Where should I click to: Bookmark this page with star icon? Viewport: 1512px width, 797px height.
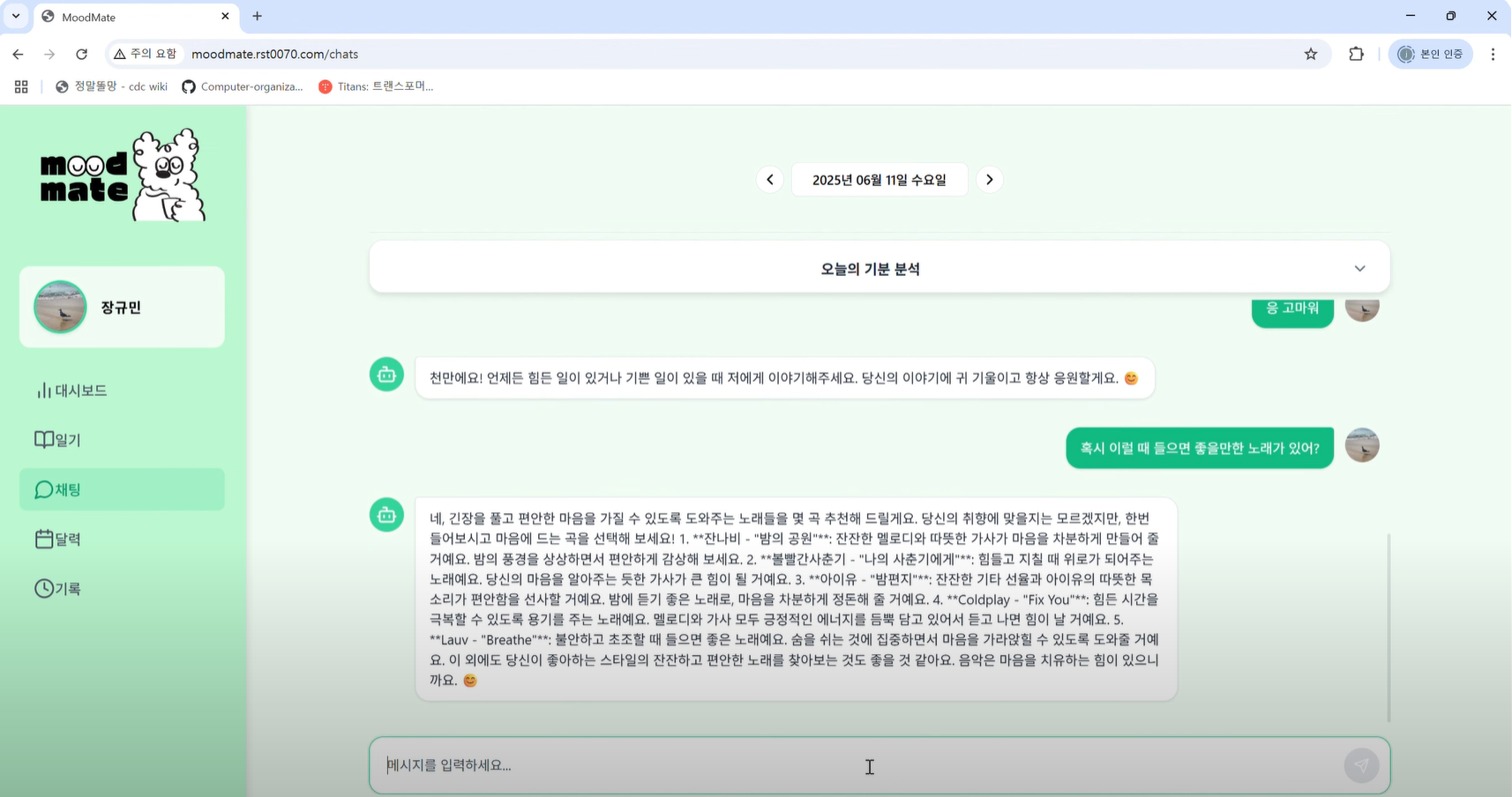1310,54
